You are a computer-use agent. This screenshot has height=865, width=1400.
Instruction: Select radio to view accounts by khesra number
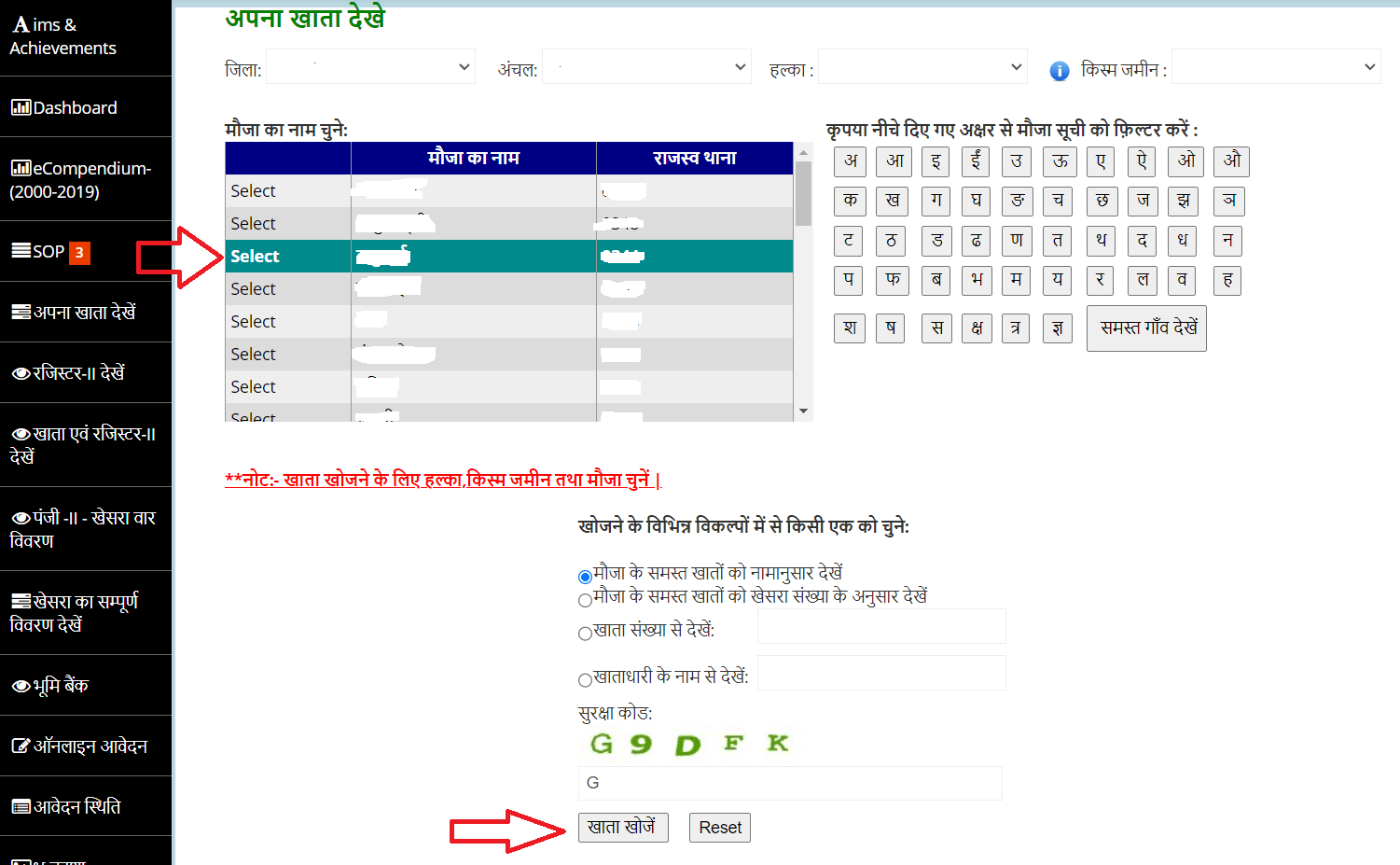tap(585, 600)
